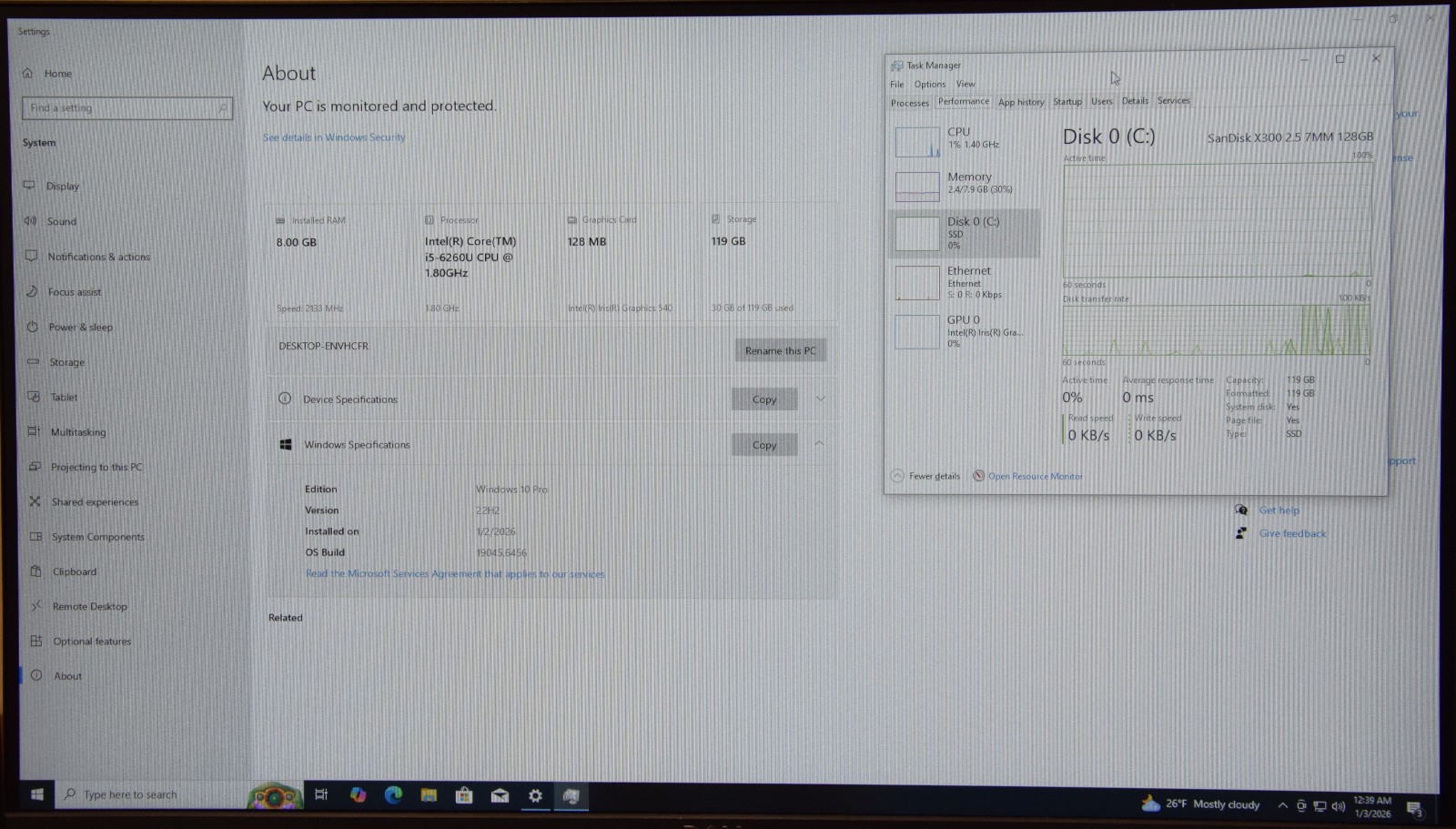Viewport: 1456px width, 829px height.
Task: Click the Rename this PC button
Action: coord(780,350)
